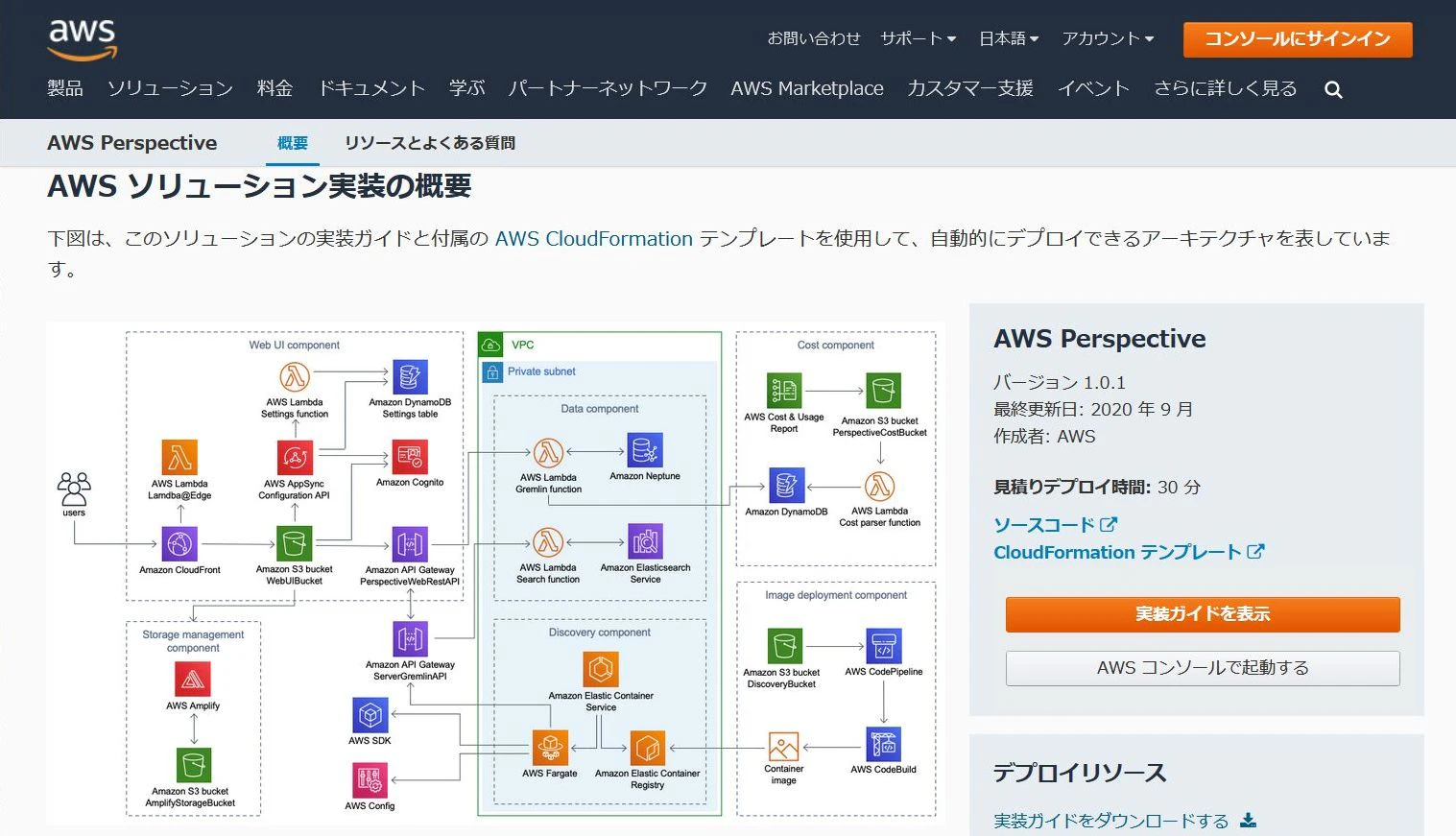Click the AWS Config icon
Image resolution: width=1456 pixels, height=836 pixels.
pos(370,780)
